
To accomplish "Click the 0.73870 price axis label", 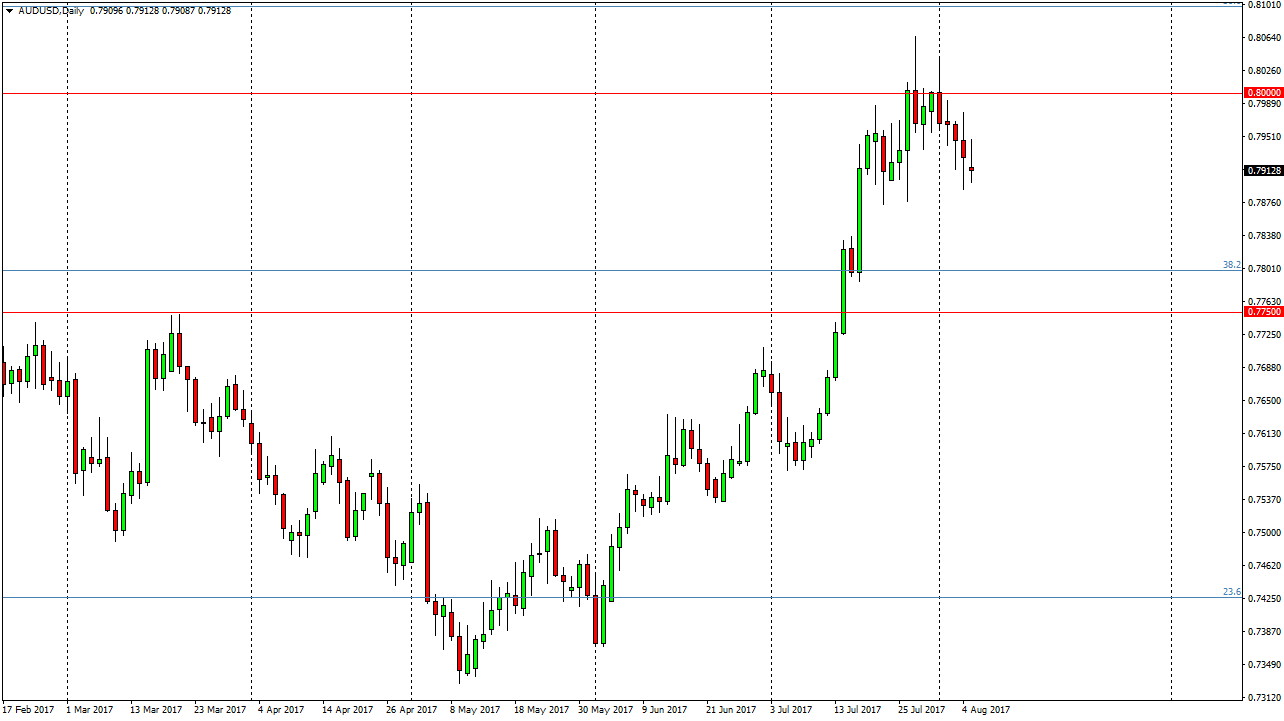I will [1264, 632].
